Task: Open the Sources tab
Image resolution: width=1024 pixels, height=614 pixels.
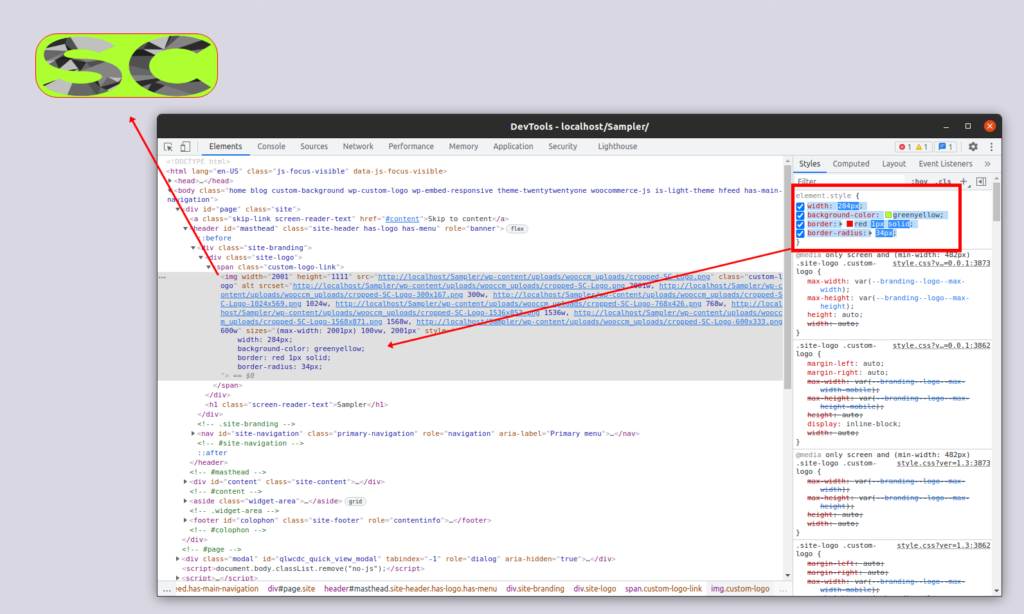Action: tap(314, 147)
